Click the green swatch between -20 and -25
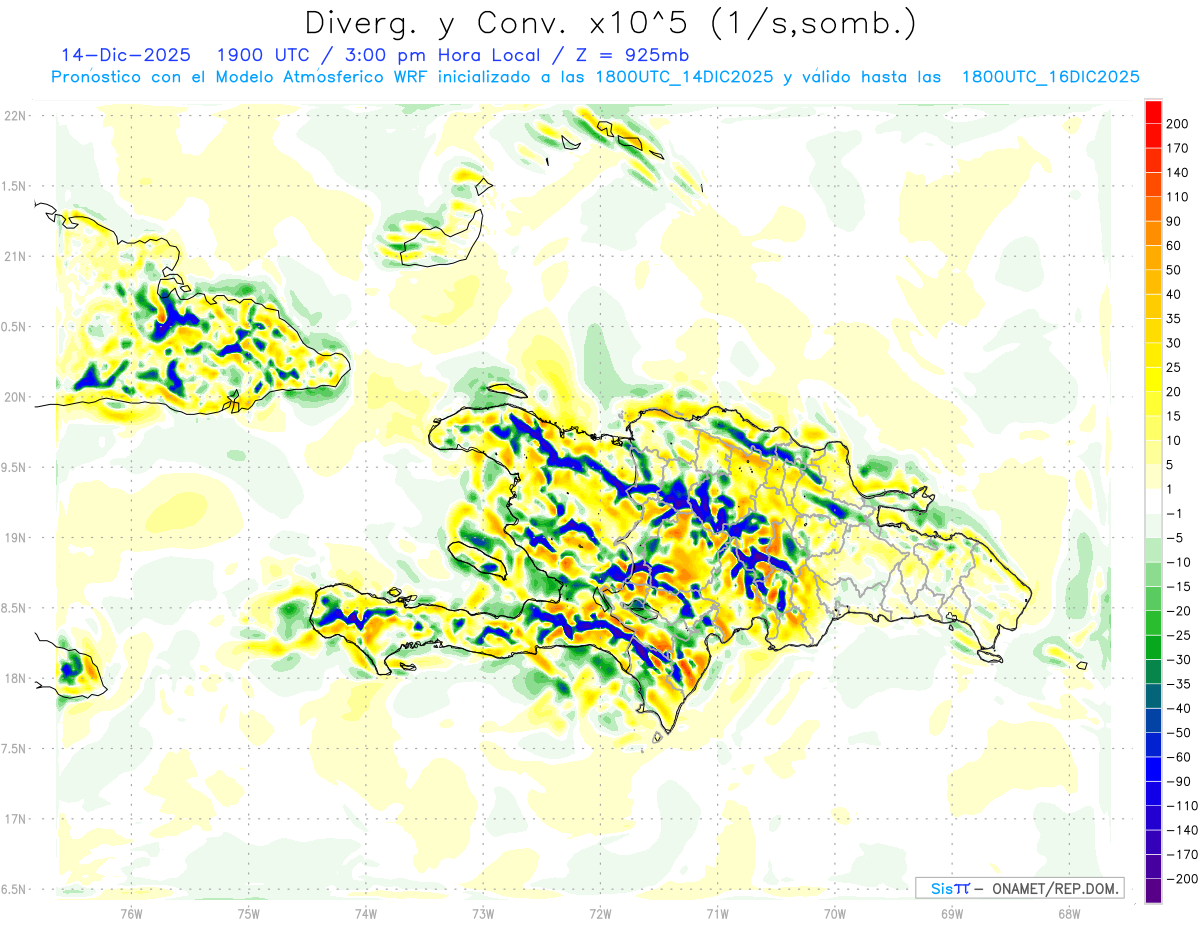The image size is (1200, 927). [x=1153, y=623]
